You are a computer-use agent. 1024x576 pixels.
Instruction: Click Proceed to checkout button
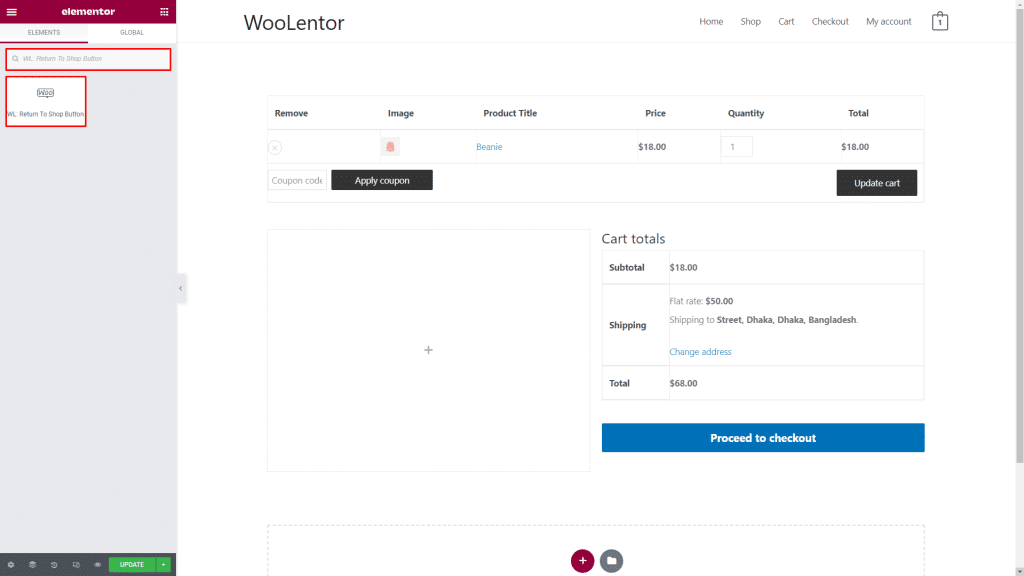tap(763, 438)
